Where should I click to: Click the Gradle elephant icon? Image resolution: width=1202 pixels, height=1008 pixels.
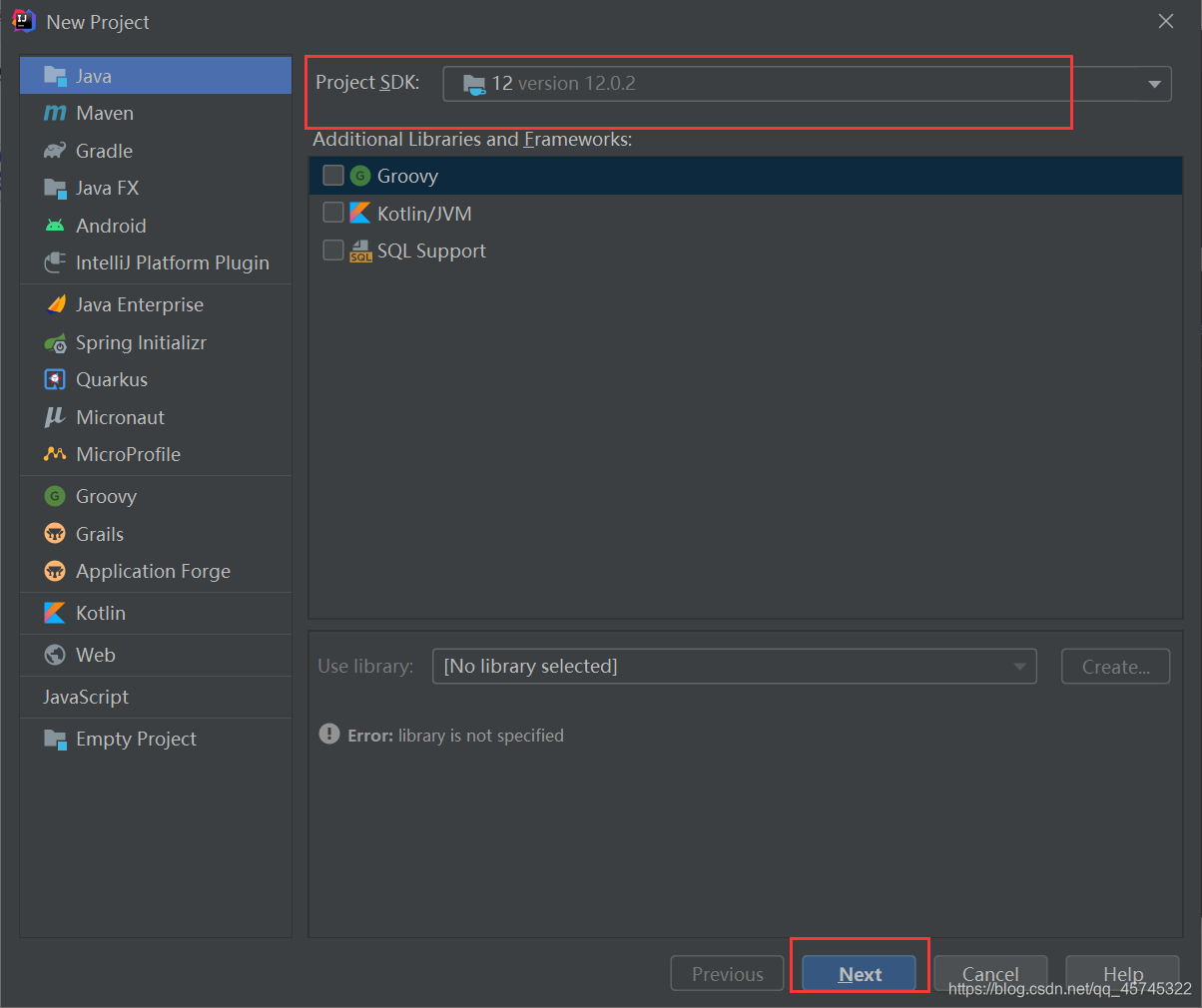pyautogui.click(x=55, y=151)
